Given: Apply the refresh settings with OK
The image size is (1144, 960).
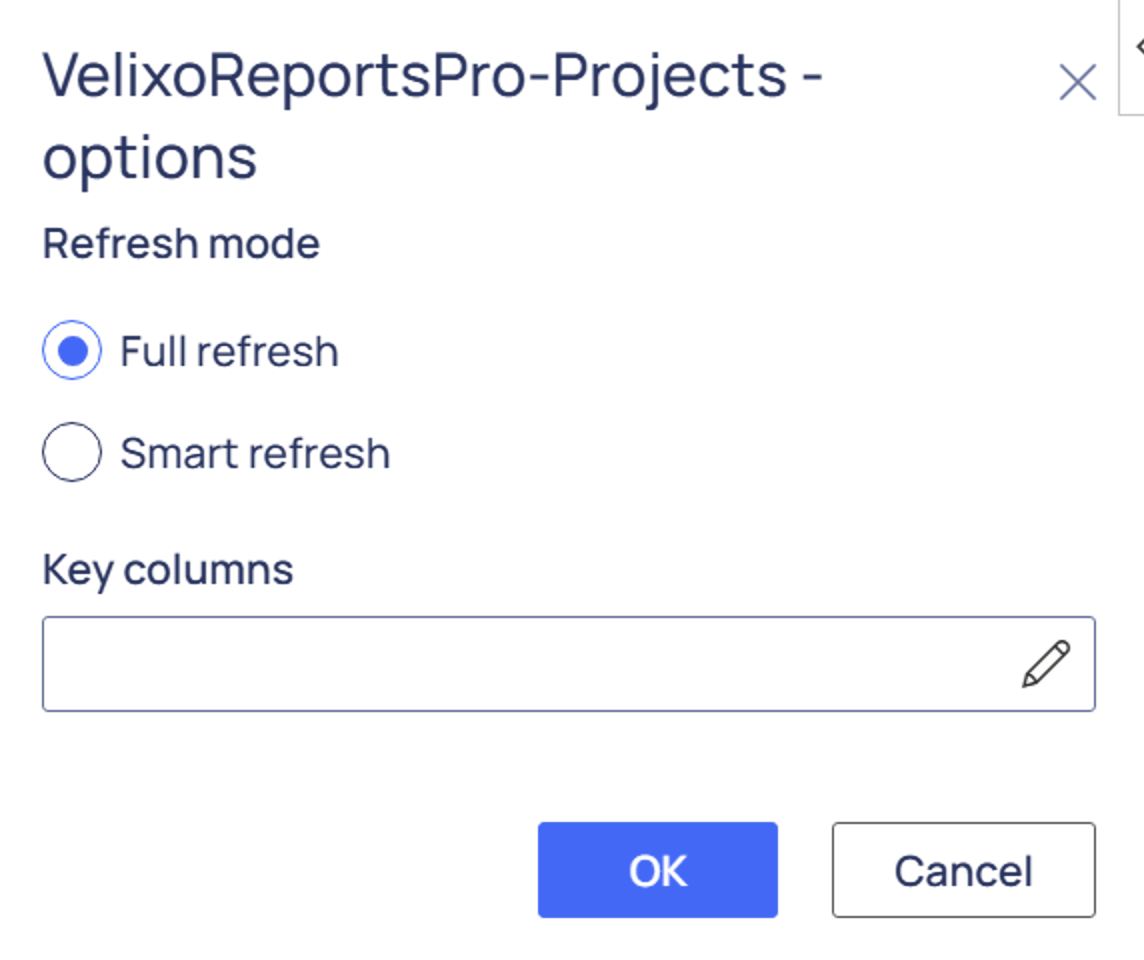Looking at the screenshot, I should click(x=657, y=870).
